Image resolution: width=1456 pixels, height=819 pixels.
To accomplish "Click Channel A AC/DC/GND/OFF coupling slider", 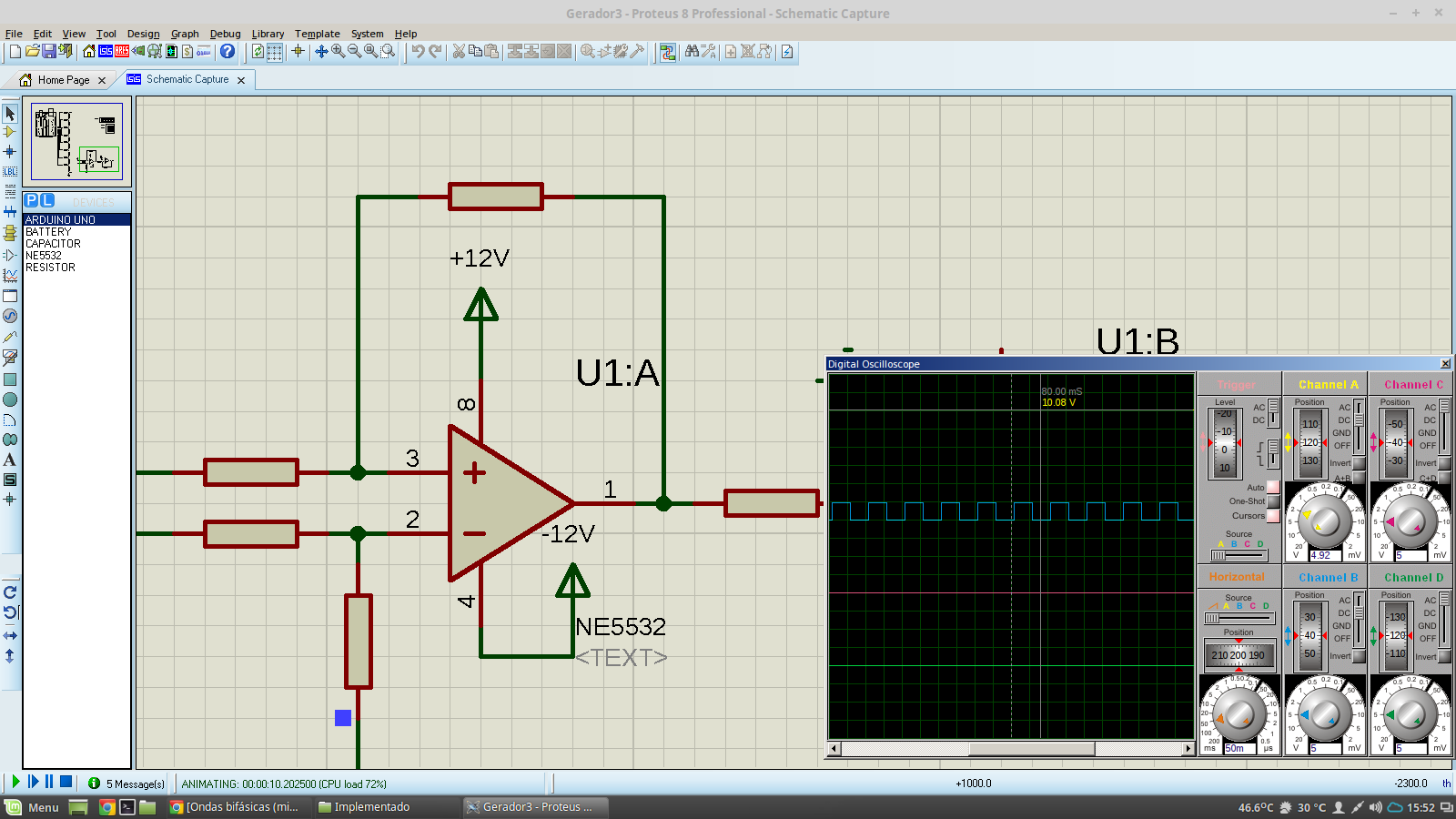I will (1359, 426).
